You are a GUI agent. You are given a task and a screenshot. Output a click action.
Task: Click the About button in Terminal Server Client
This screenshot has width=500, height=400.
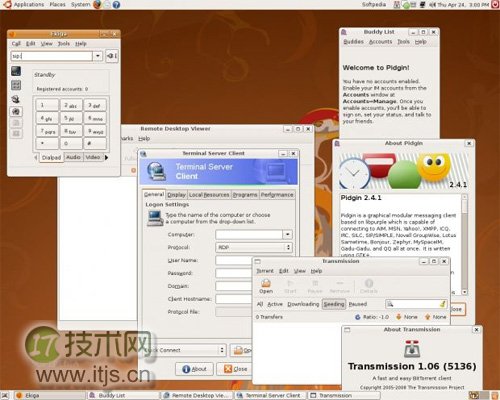194,369
